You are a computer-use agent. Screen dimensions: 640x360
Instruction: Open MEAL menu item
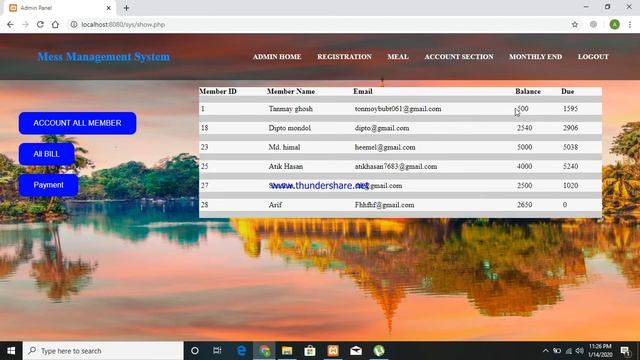[x=398, y=57]
